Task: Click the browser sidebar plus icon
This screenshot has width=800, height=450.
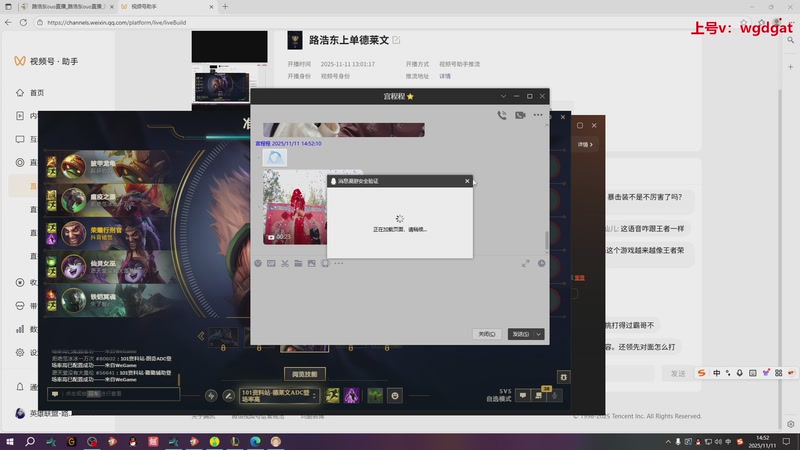Action: pyautogui.click(x=790, y=67)
